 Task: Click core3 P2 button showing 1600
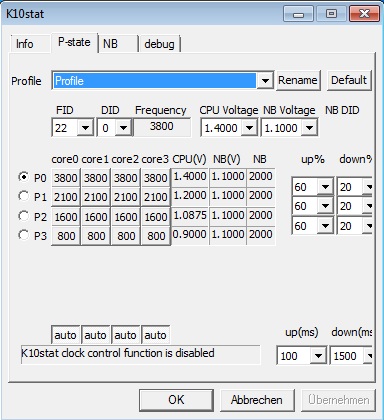(156, 217)
